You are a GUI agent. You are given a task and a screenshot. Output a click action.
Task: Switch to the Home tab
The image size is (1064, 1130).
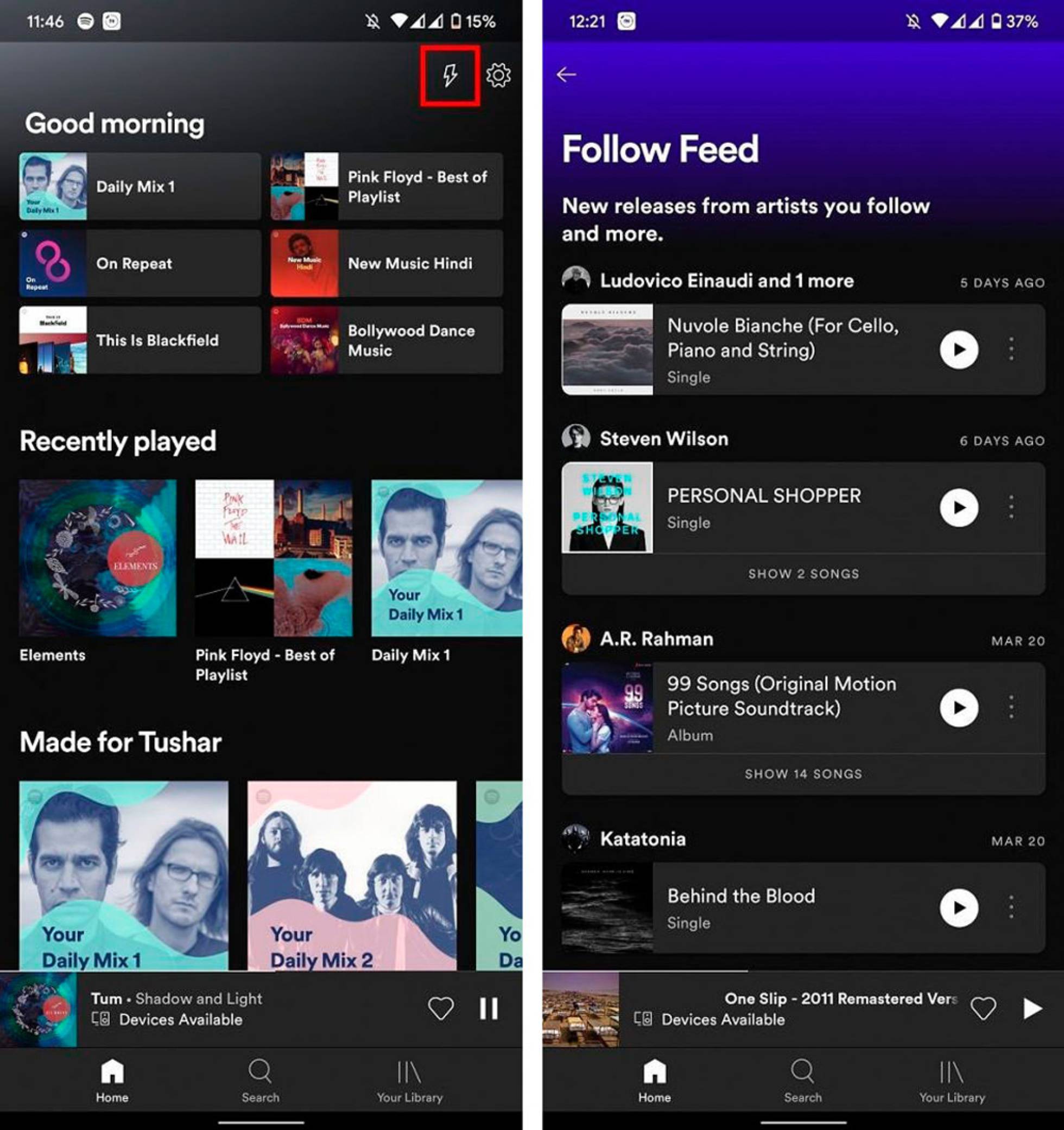112,1074
